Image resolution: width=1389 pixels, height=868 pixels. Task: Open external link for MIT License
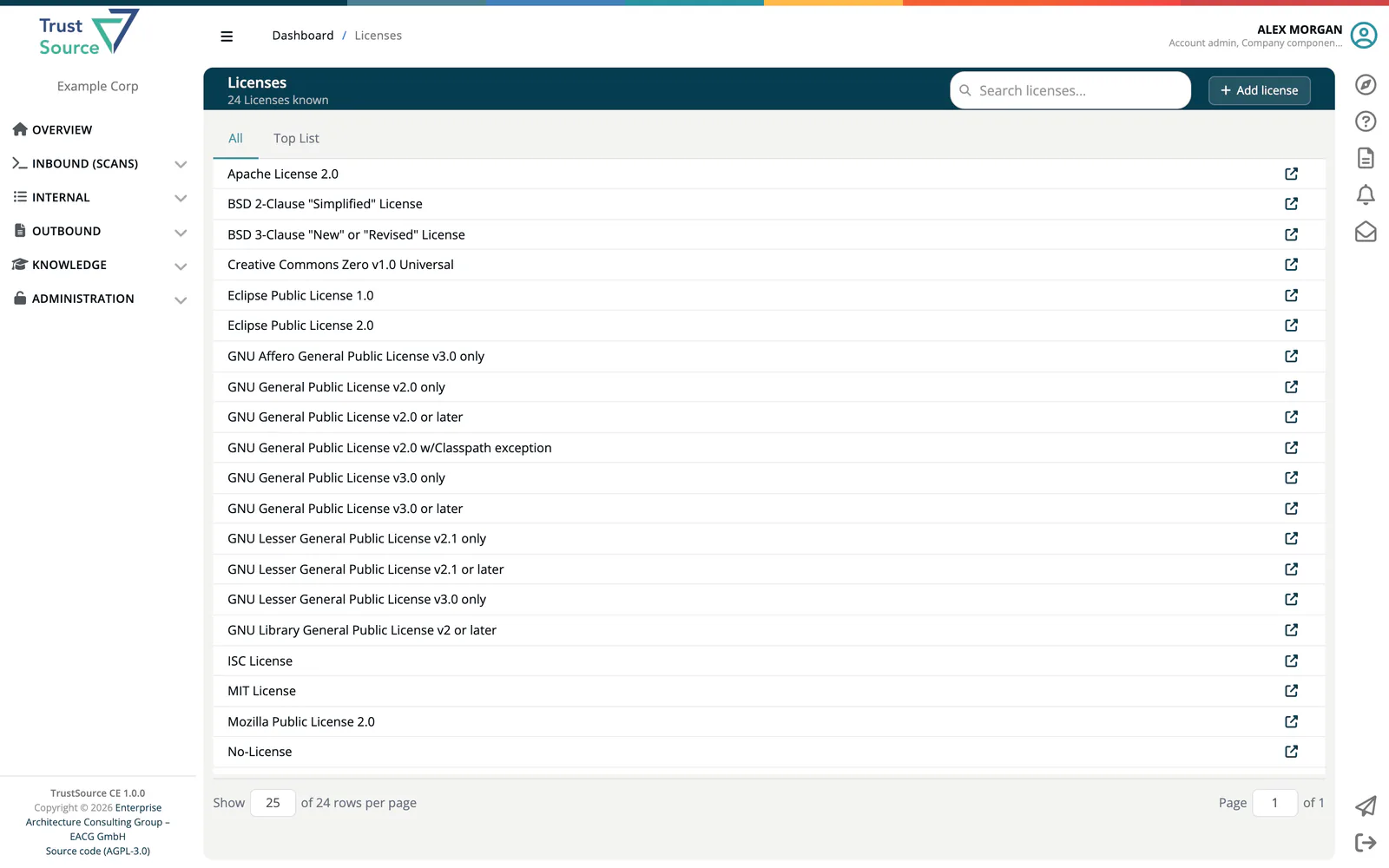click(x=1292, y=691)
